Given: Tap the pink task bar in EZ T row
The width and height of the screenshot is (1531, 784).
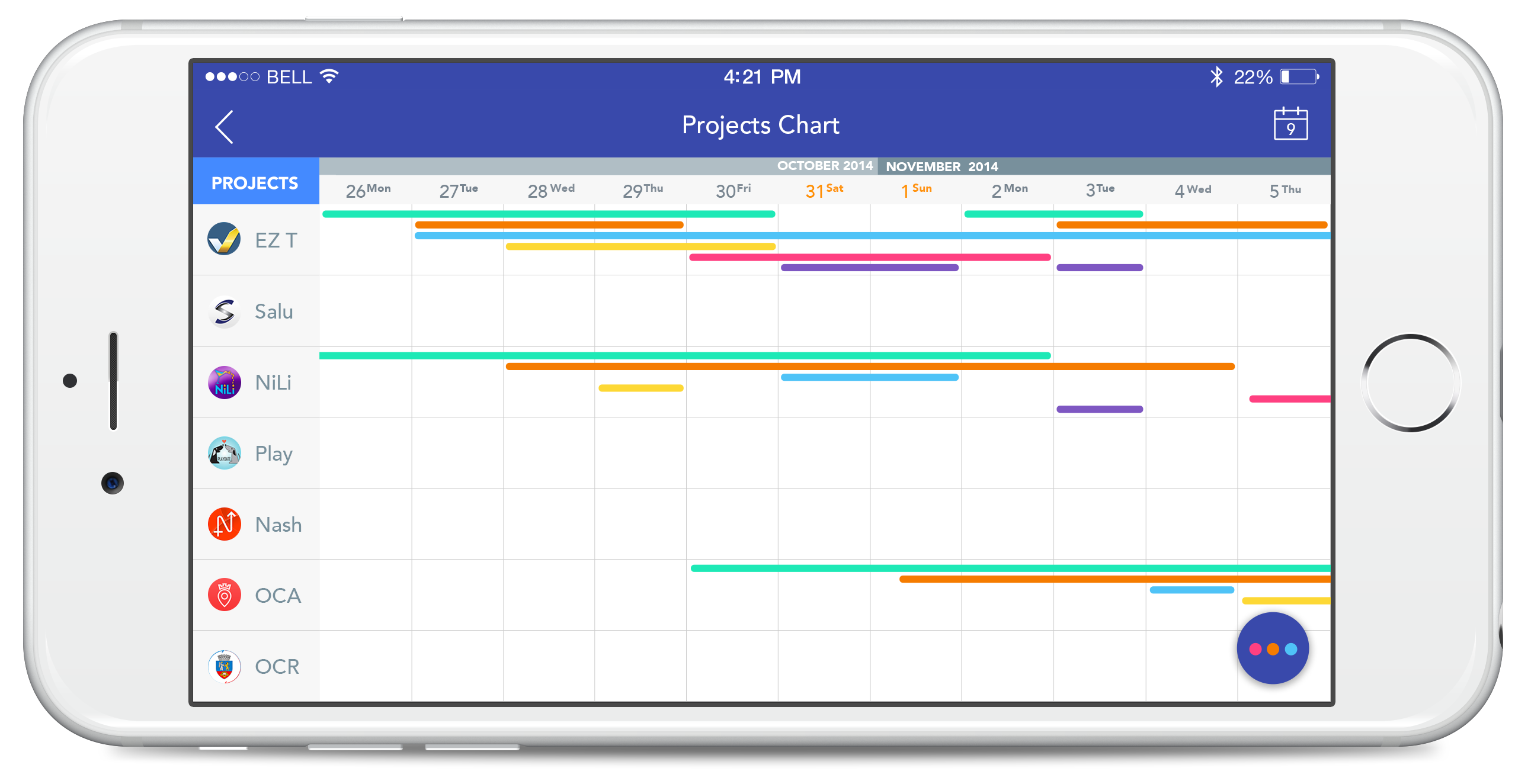Looking at the screenshot, I should (869, 257).
